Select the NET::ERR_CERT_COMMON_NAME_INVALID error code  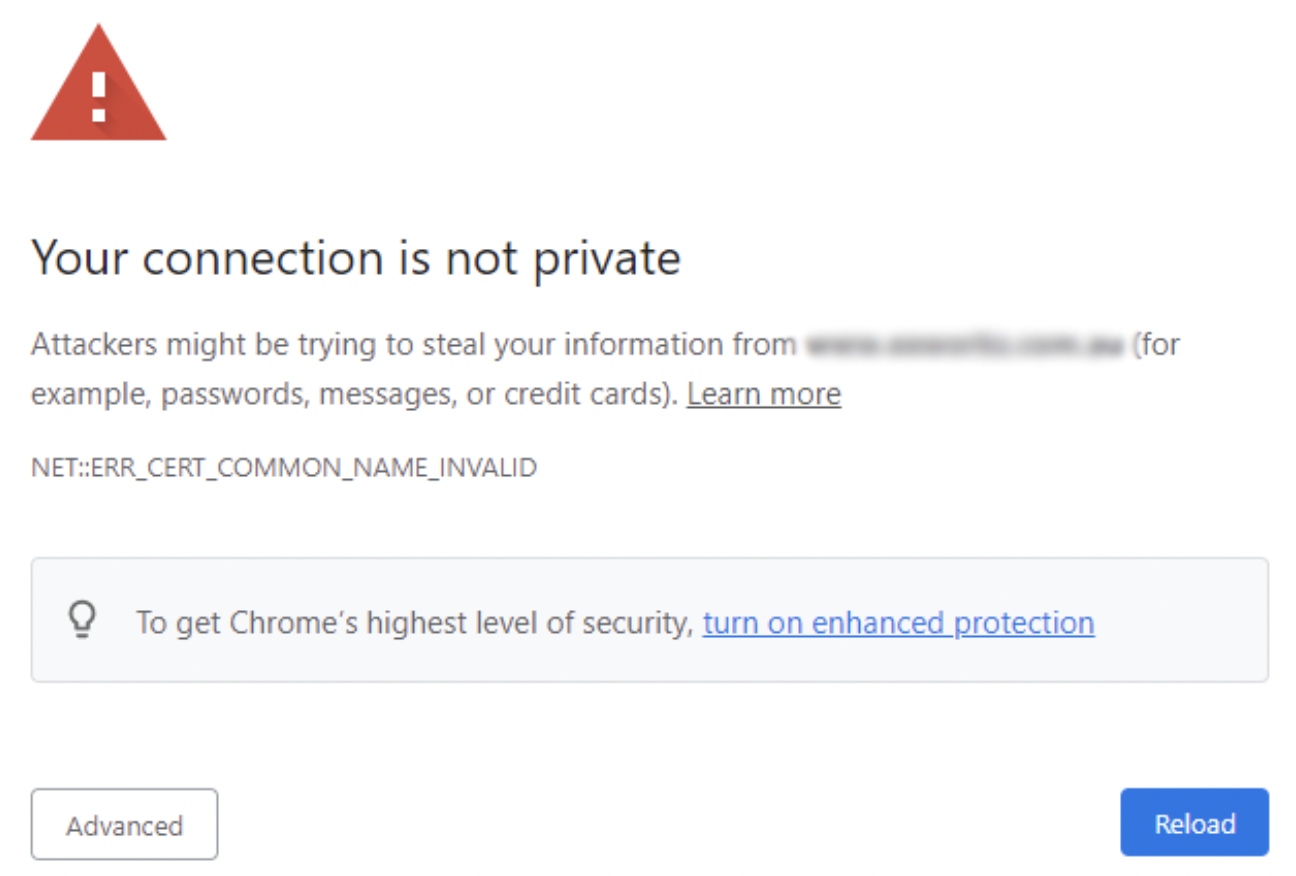(284, 467)
